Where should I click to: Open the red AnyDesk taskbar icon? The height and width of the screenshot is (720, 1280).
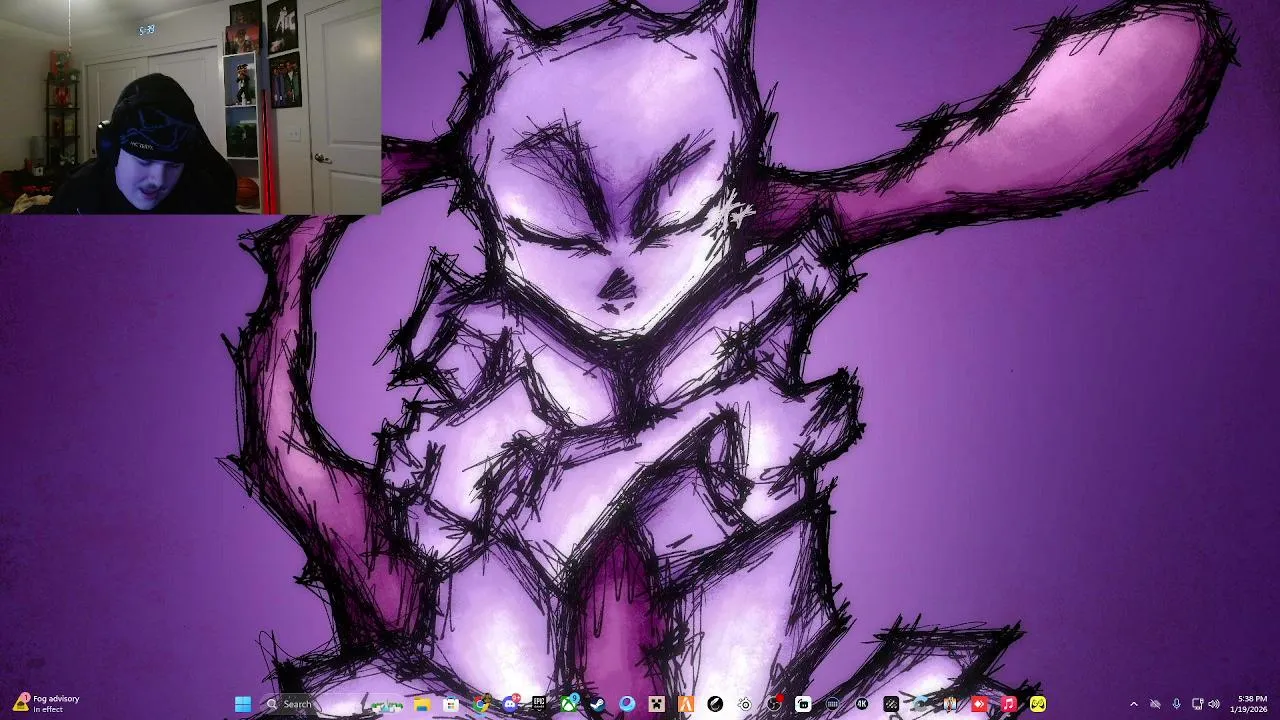pos(978,704)
